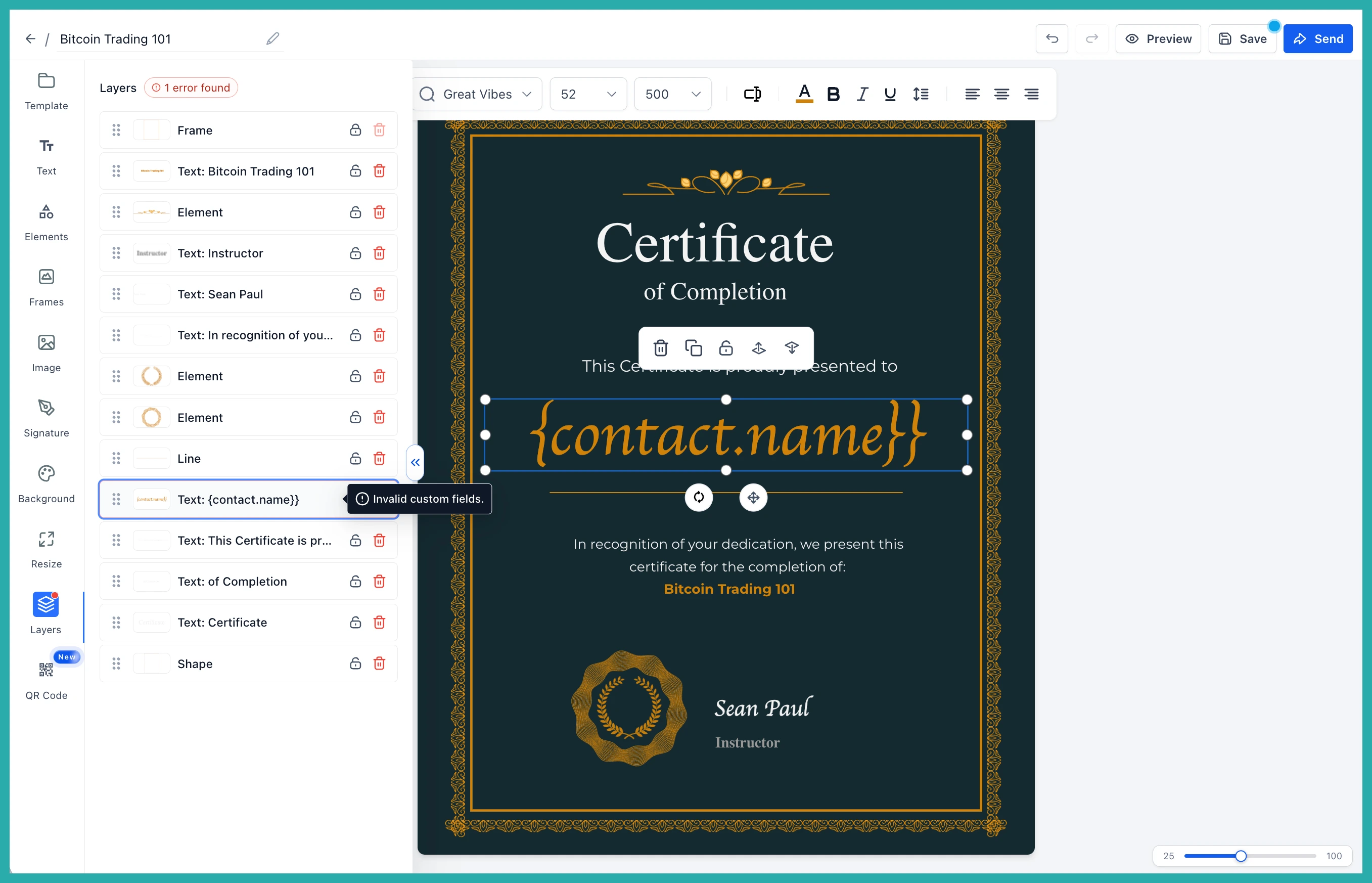Select the Layers sidebar tab
This screenshot has width=1372, height=883.
(x=46, y=614)
